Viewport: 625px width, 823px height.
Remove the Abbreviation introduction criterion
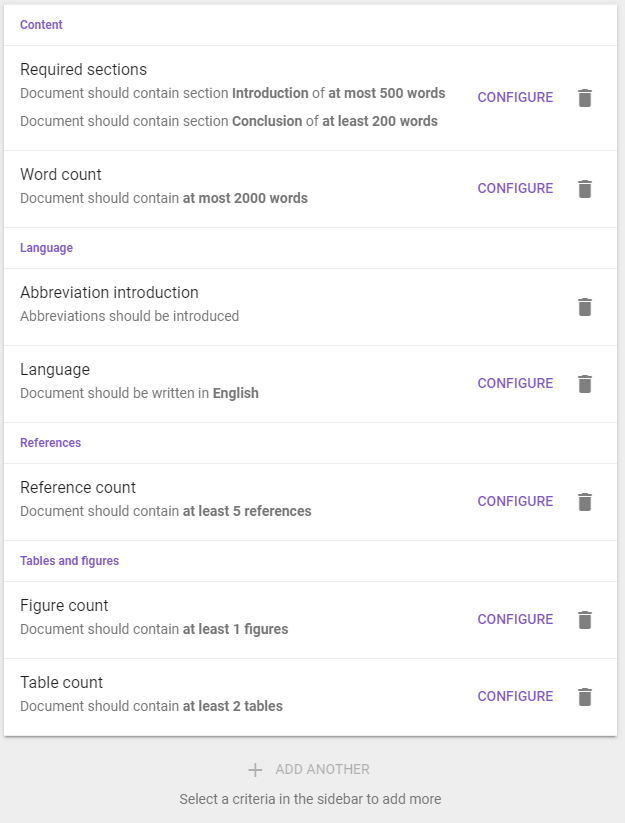coord(585,307)
